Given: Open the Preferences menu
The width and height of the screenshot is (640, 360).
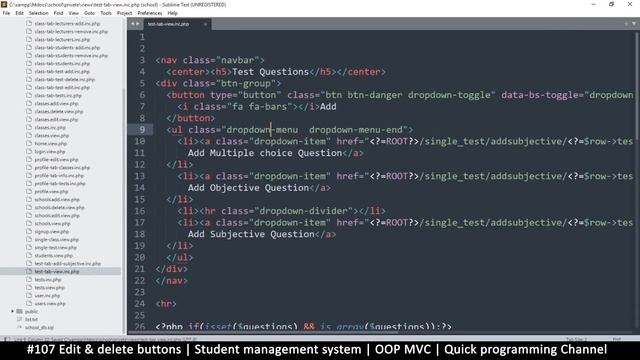Looking at the screenshot, I should [x=149, y=13].
